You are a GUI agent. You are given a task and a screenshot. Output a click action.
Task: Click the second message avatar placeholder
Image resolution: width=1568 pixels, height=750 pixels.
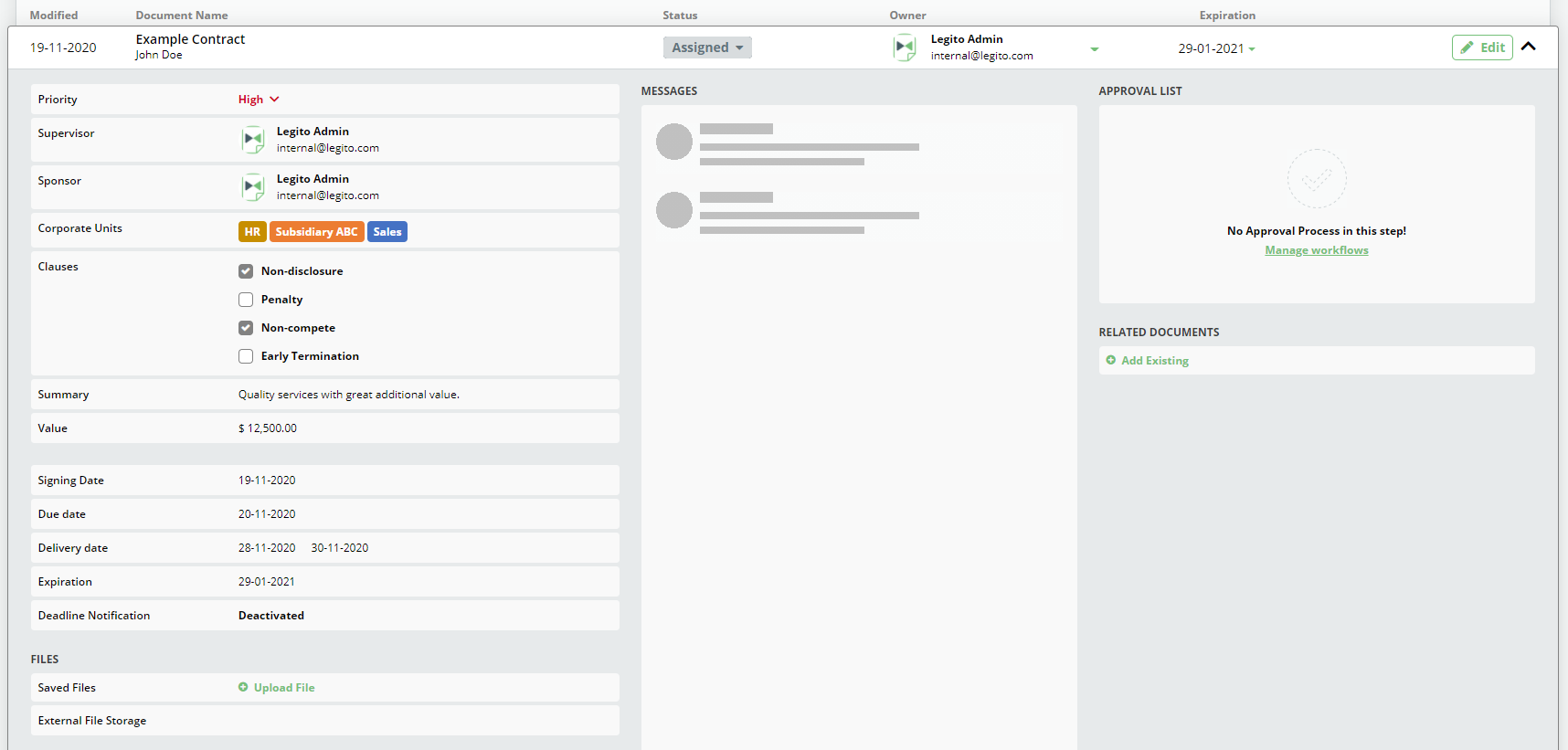[674, 210]
